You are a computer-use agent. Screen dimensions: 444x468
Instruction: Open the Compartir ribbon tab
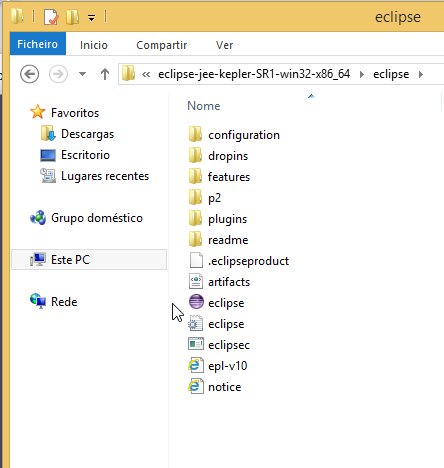161,45
